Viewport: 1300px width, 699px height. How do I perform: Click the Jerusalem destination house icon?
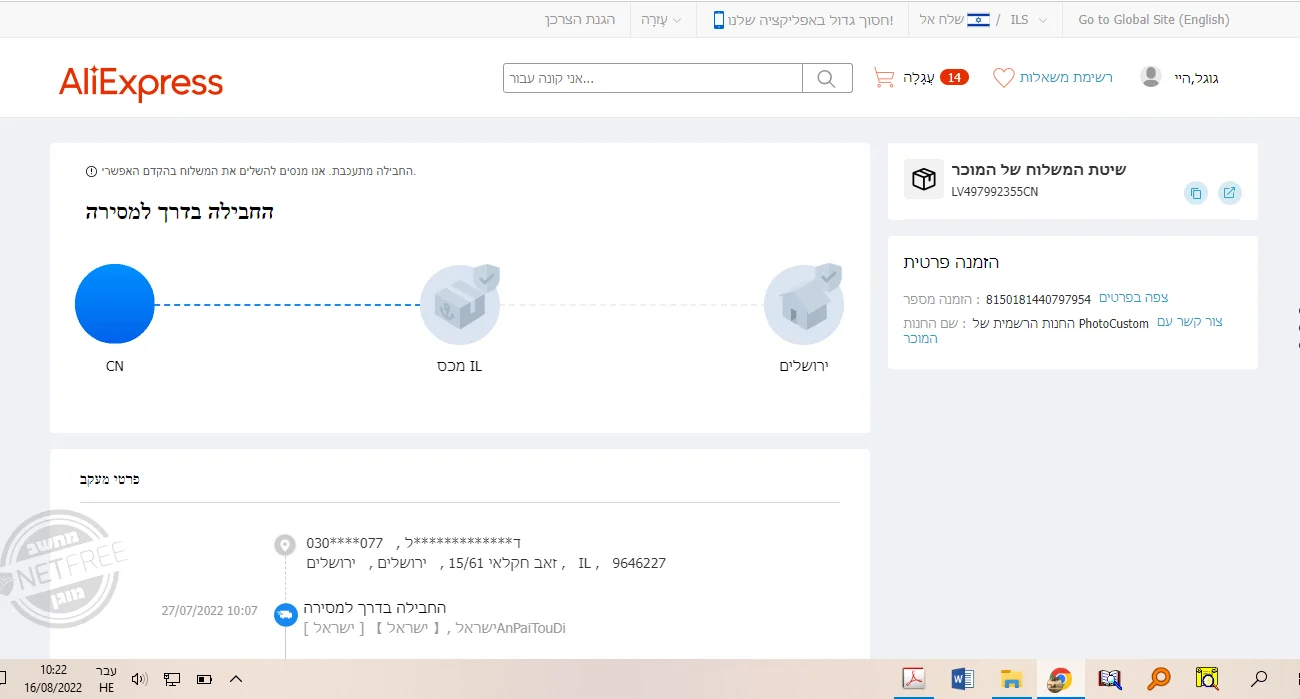804,304
